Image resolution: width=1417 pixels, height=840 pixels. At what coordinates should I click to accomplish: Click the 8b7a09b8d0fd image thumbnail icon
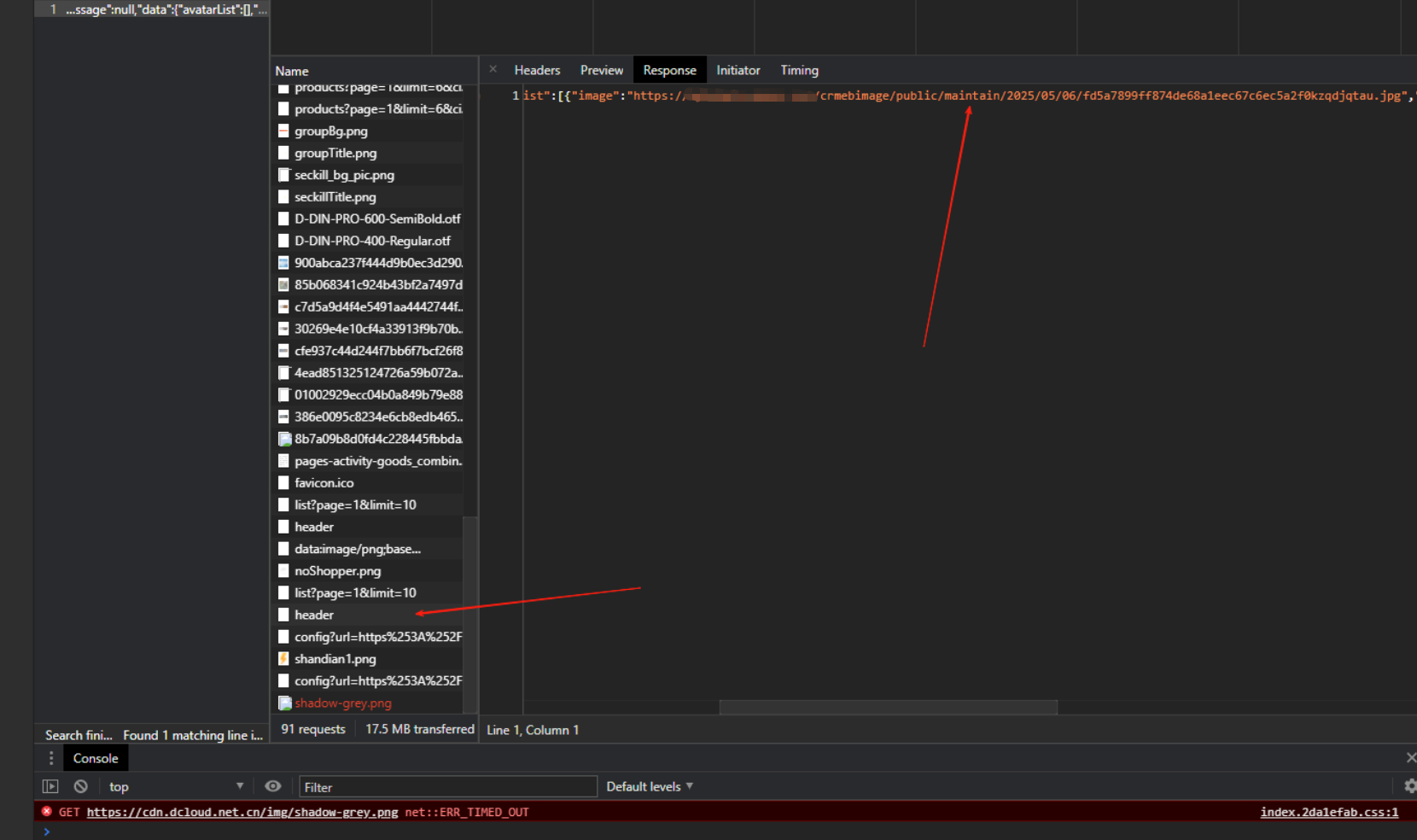coord(284,439)
